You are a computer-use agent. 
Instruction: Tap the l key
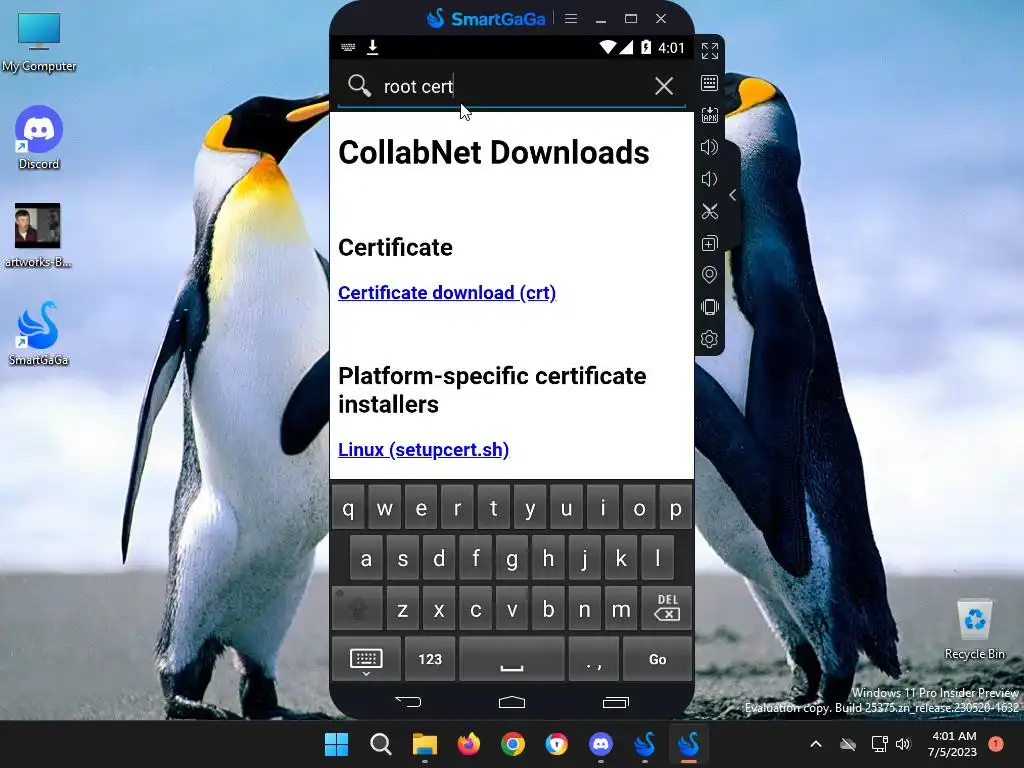click(x=658, y=558)
